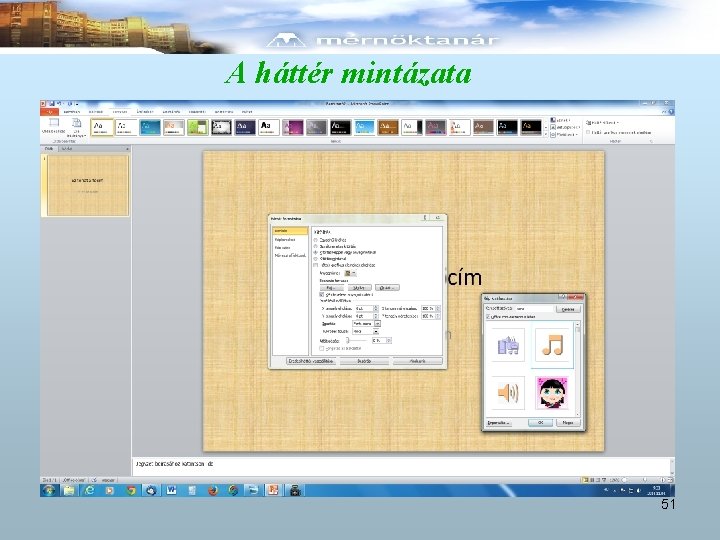Click the File insert-from button
This screenshot has height=540, width=720.
point(332,287)
